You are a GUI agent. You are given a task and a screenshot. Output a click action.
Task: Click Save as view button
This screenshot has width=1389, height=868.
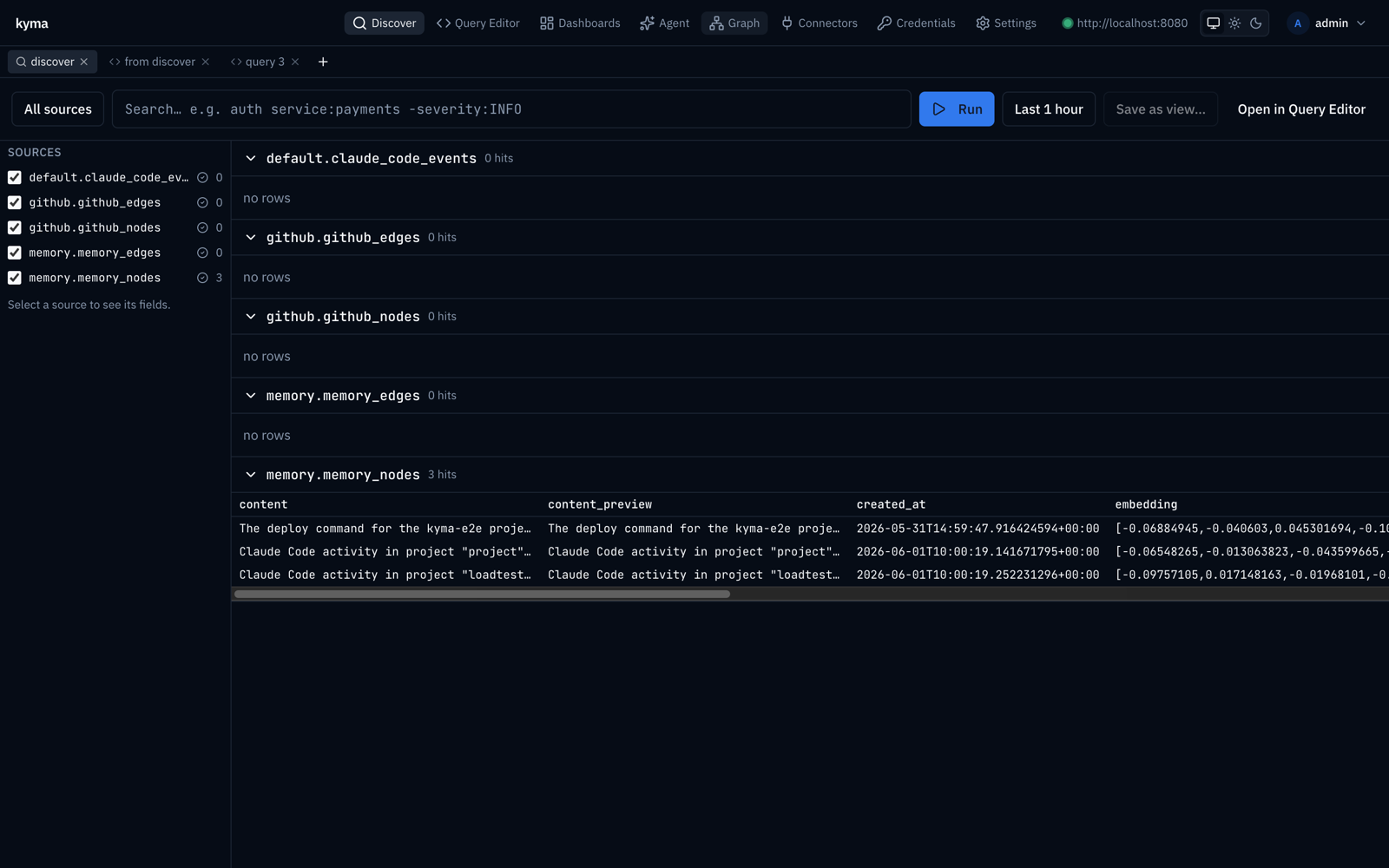coord(1161,109)
